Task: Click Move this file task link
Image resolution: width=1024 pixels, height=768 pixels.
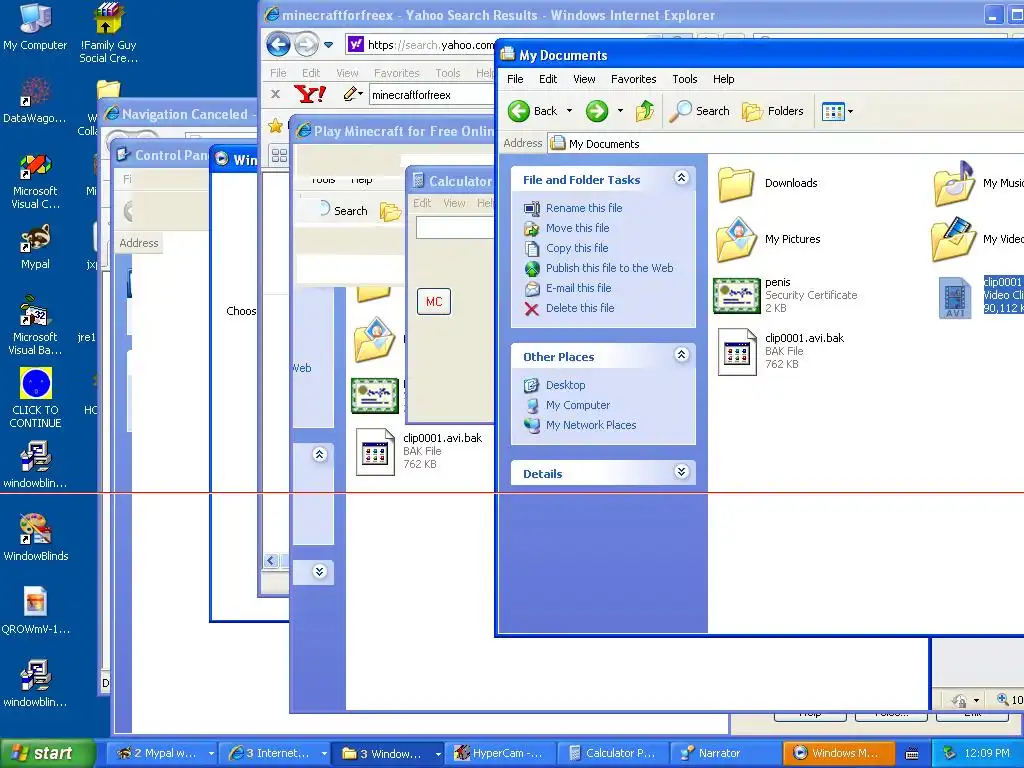Action: tap(577, 228)
